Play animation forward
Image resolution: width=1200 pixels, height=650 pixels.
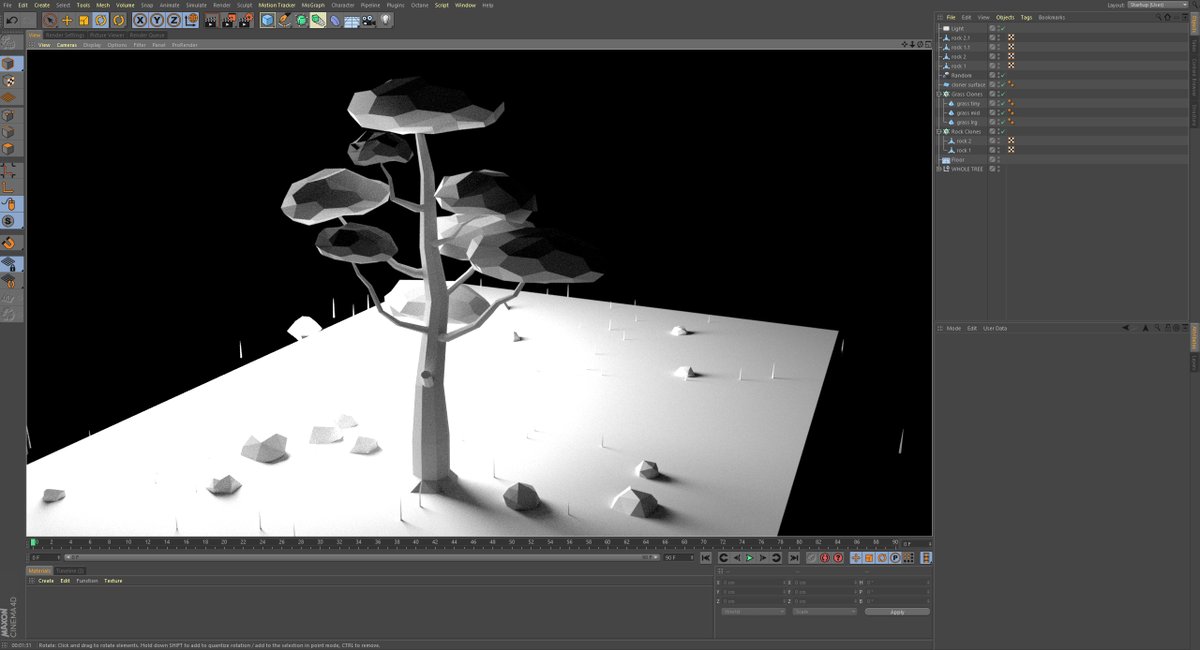pos(750,558)
